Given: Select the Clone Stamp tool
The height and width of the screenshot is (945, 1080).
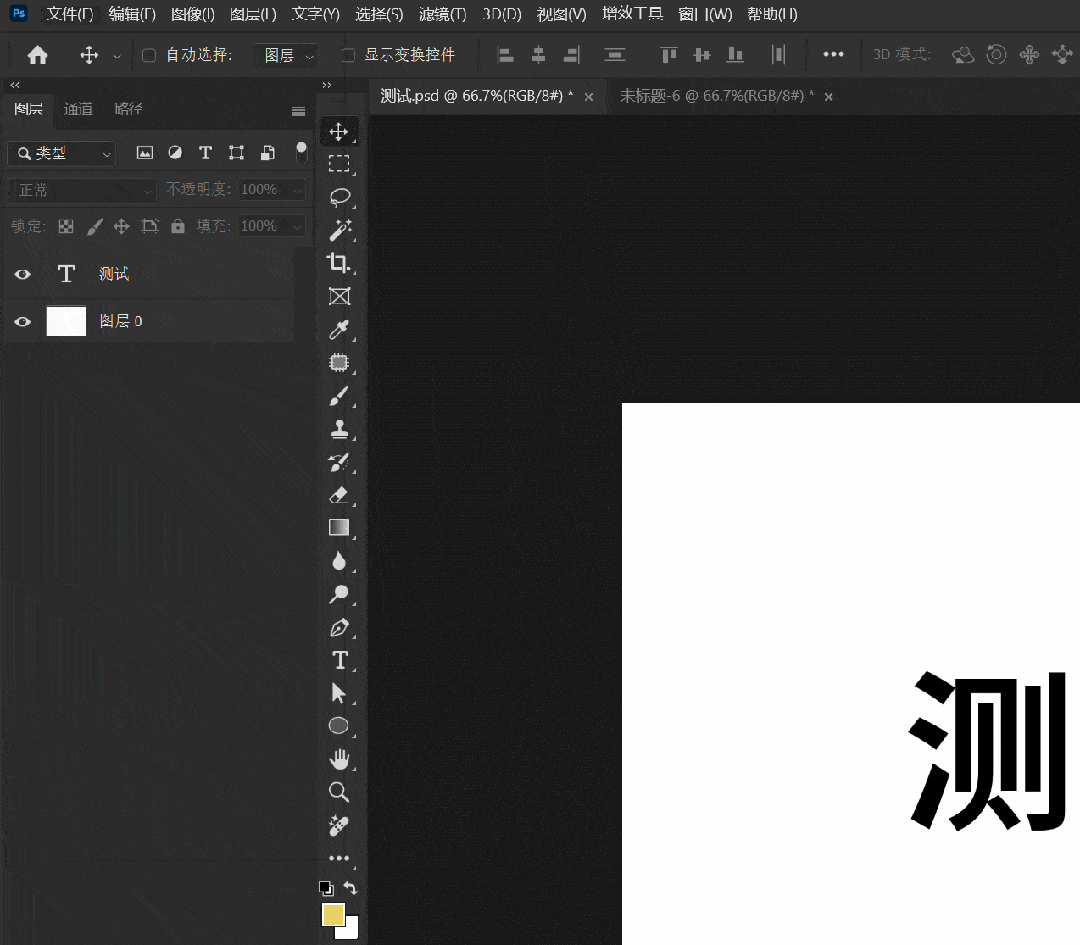Looking at the screenshot, I should (339, 429).
